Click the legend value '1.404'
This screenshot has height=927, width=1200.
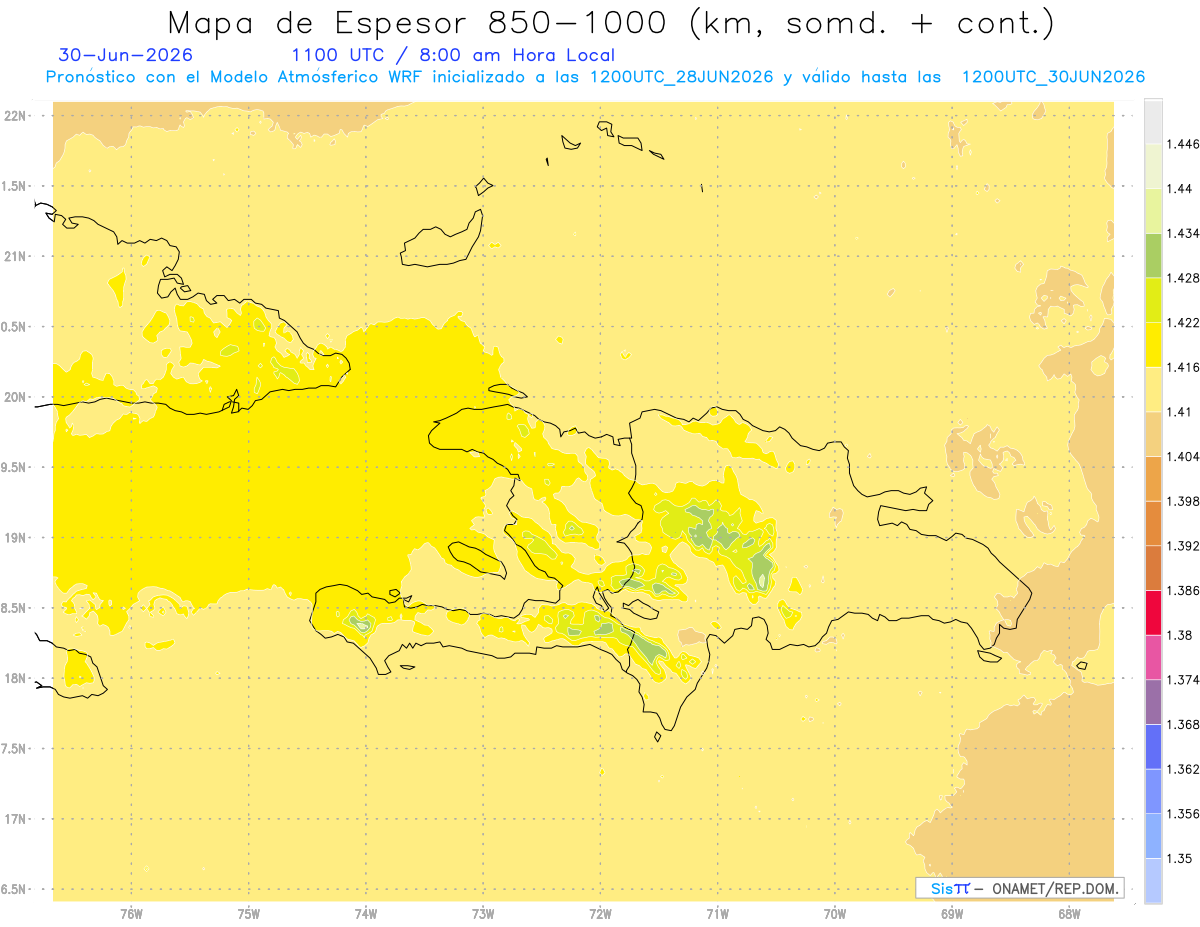[x=1185, y=456]
